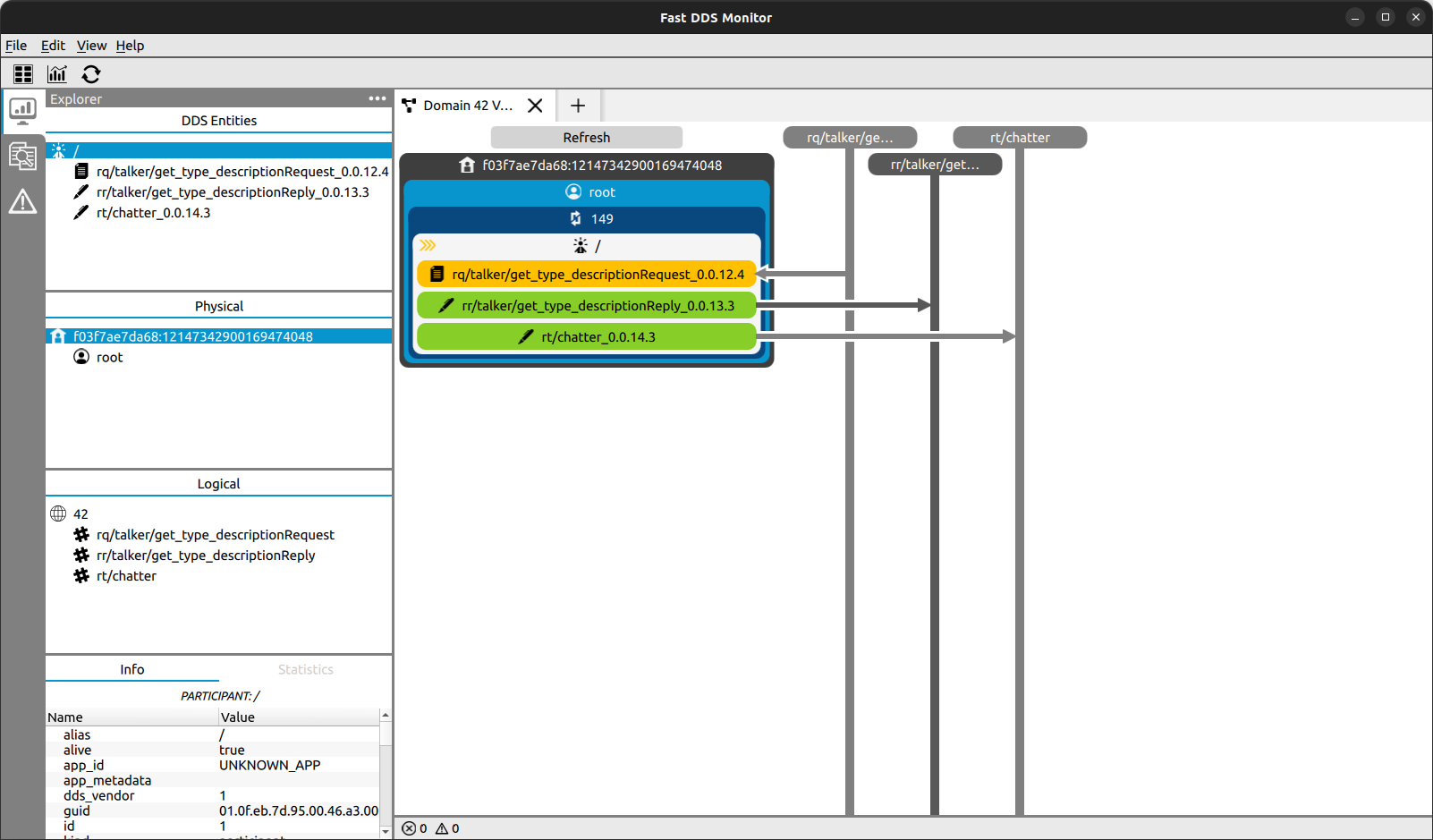Select root user in Physical panel
Image resolution: width=1433 pixels, height=840 pixels.
109,357
